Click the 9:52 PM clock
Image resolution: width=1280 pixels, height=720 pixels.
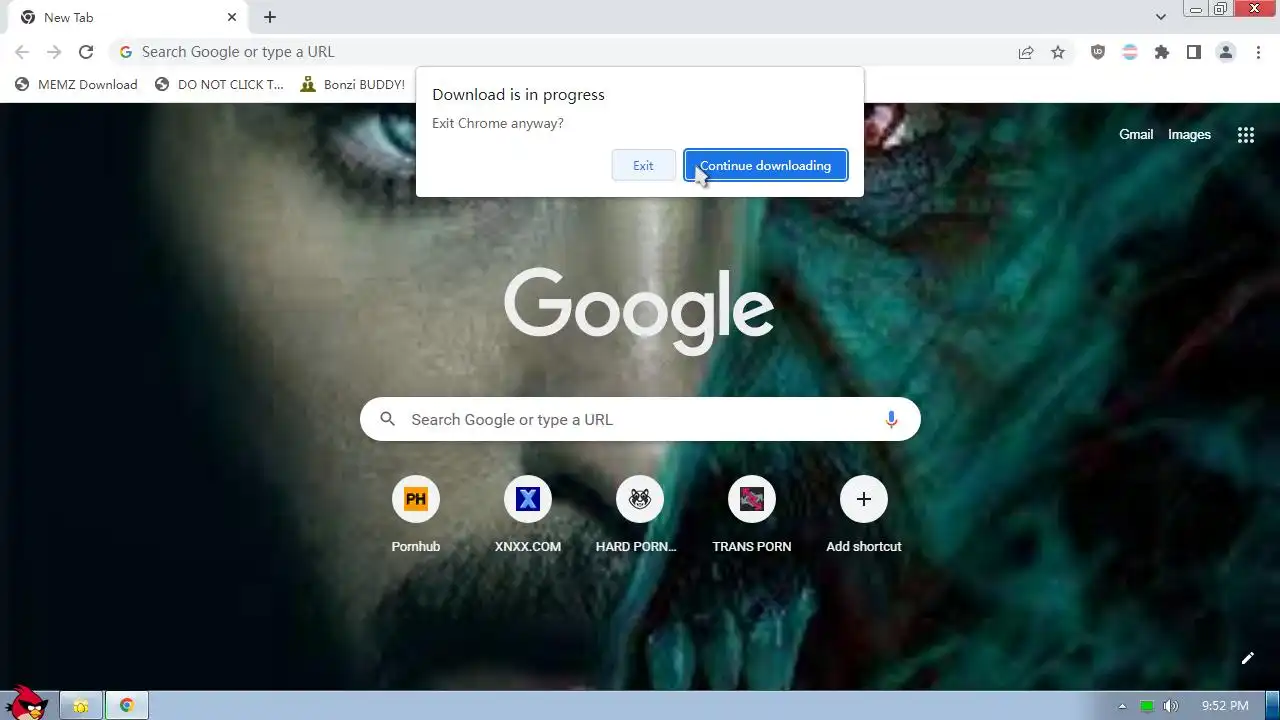coord(1225,706)
